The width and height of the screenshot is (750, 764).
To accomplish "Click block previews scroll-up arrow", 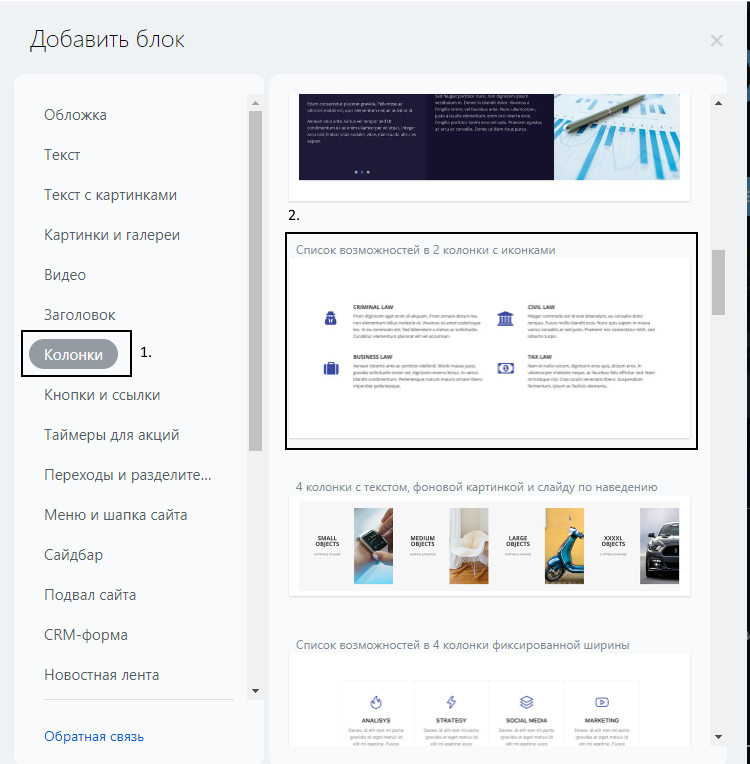I will (x=718, y=103).
